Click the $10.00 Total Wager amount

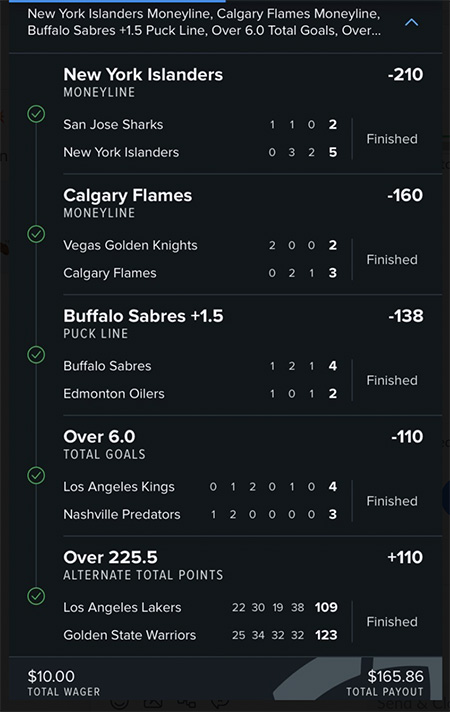click(51, 677)
